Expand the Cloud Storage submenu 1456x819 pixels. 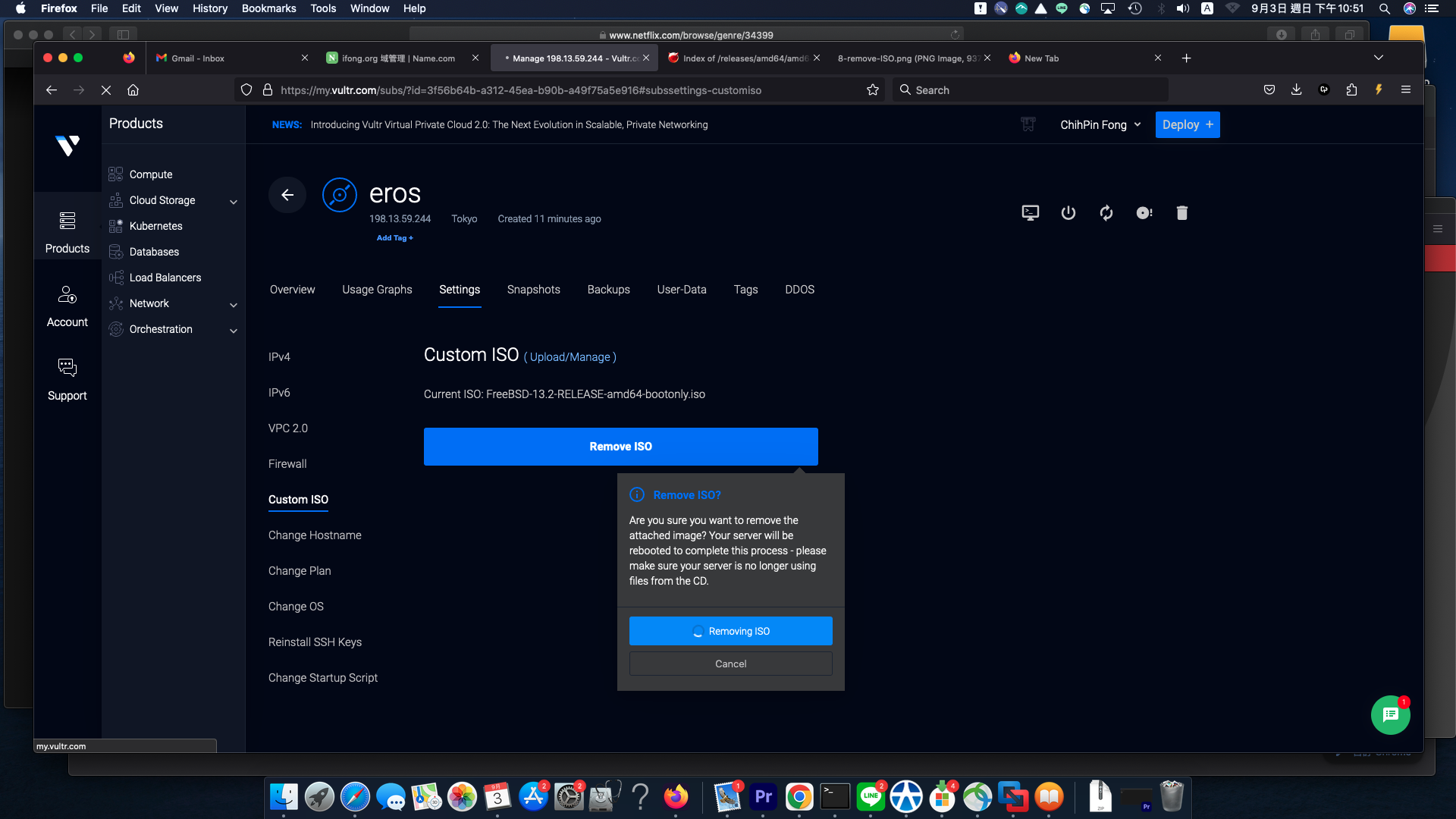(234, 201)
